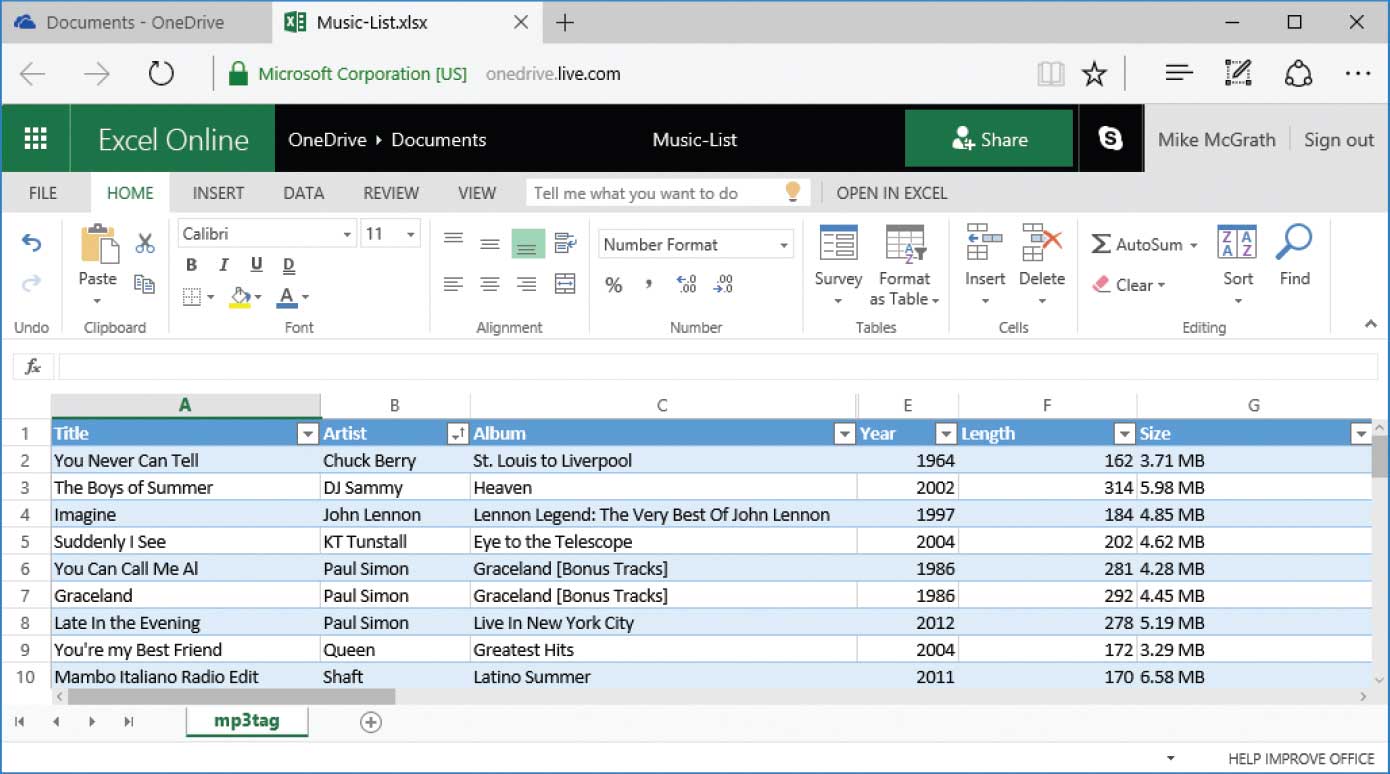Refresh the browser page

click(161, 73)
